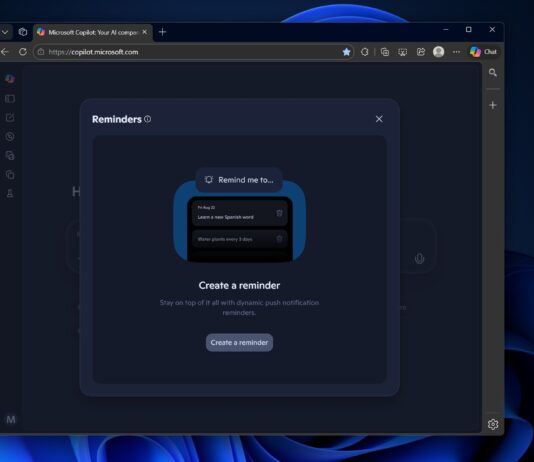
Task: Open the Collections toolbar icon
Action: [385, 52]
